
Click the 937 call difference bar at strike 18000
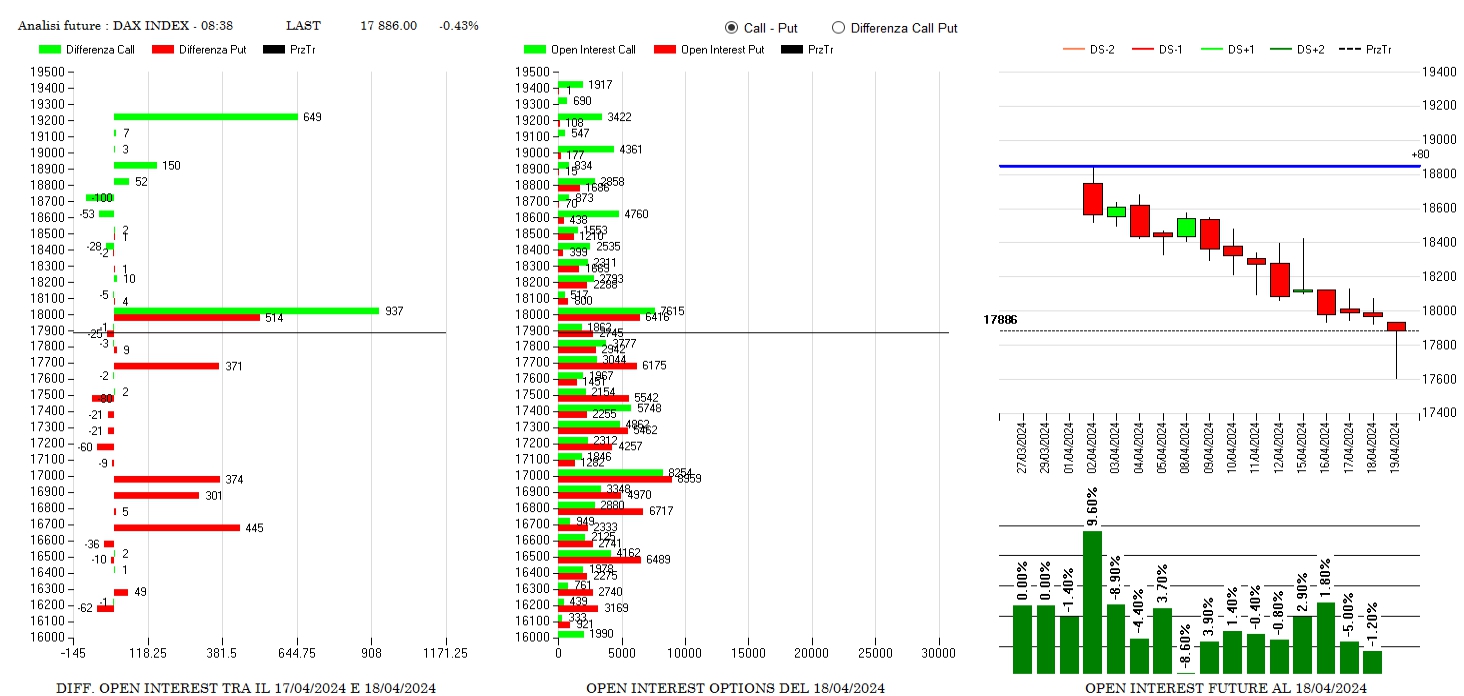246,311
